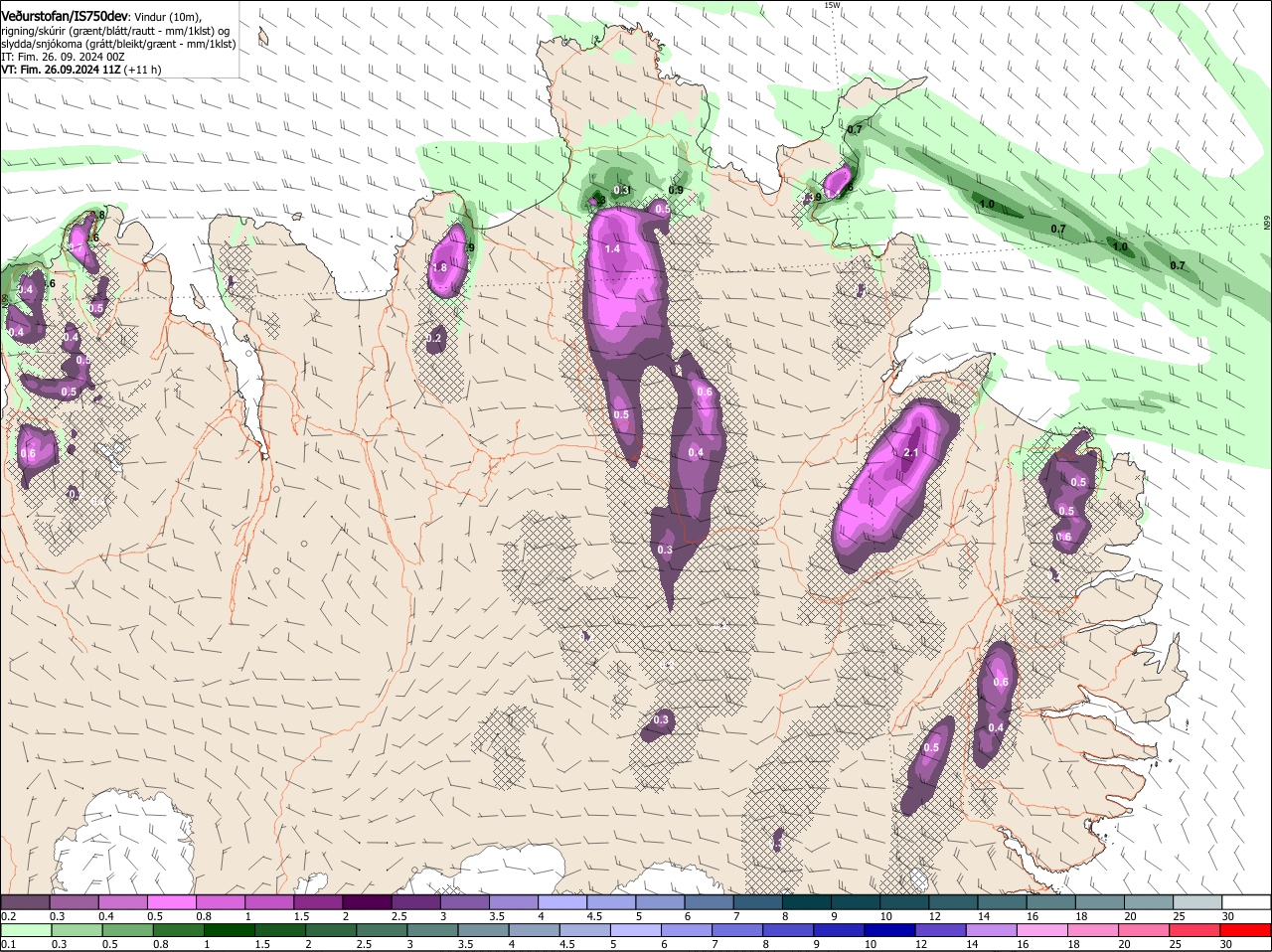Click the 'VT: Fim. 26.09.2024 11Z (+11 h)' line
The height and width of the screenshot is (952, 1272).
pyautogui.click(x=80, y=70)
